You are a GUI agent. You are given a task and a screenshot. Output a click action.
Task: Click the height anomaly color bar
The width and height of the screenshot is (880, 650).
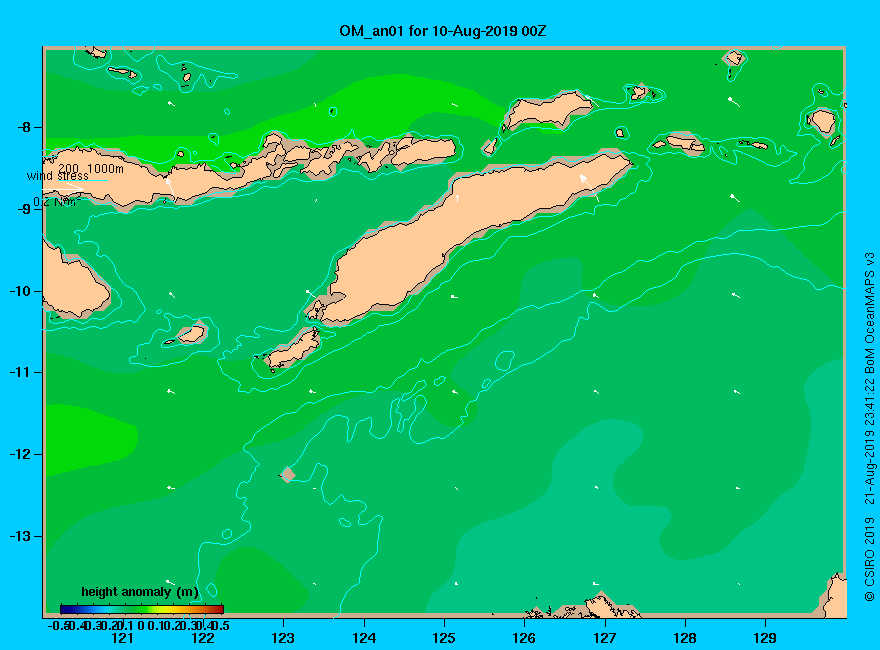pos(142,609)
